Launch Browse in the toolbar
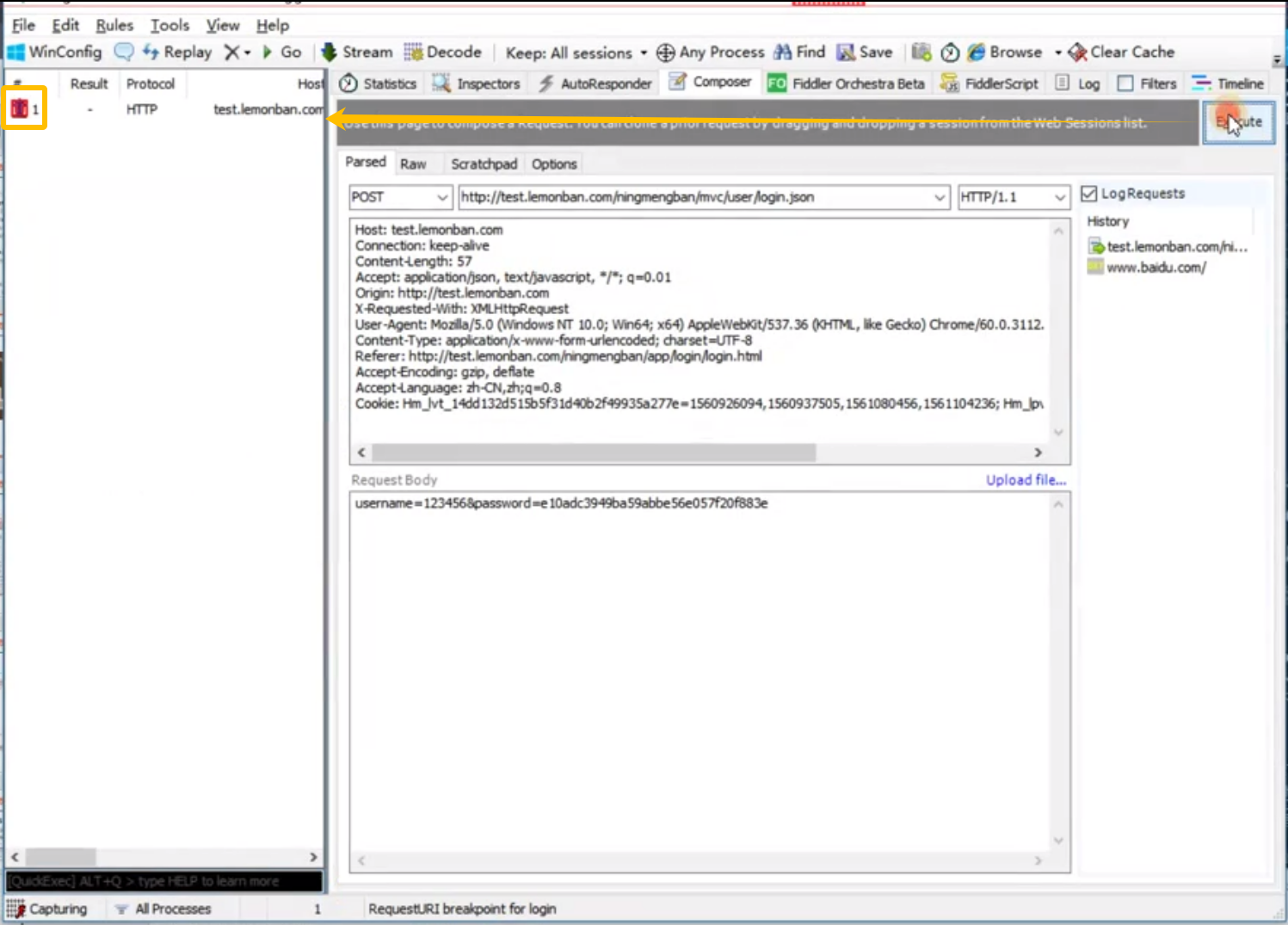Image resolution: width=1288 pixels, height=925 pixels. [1004, 52]
